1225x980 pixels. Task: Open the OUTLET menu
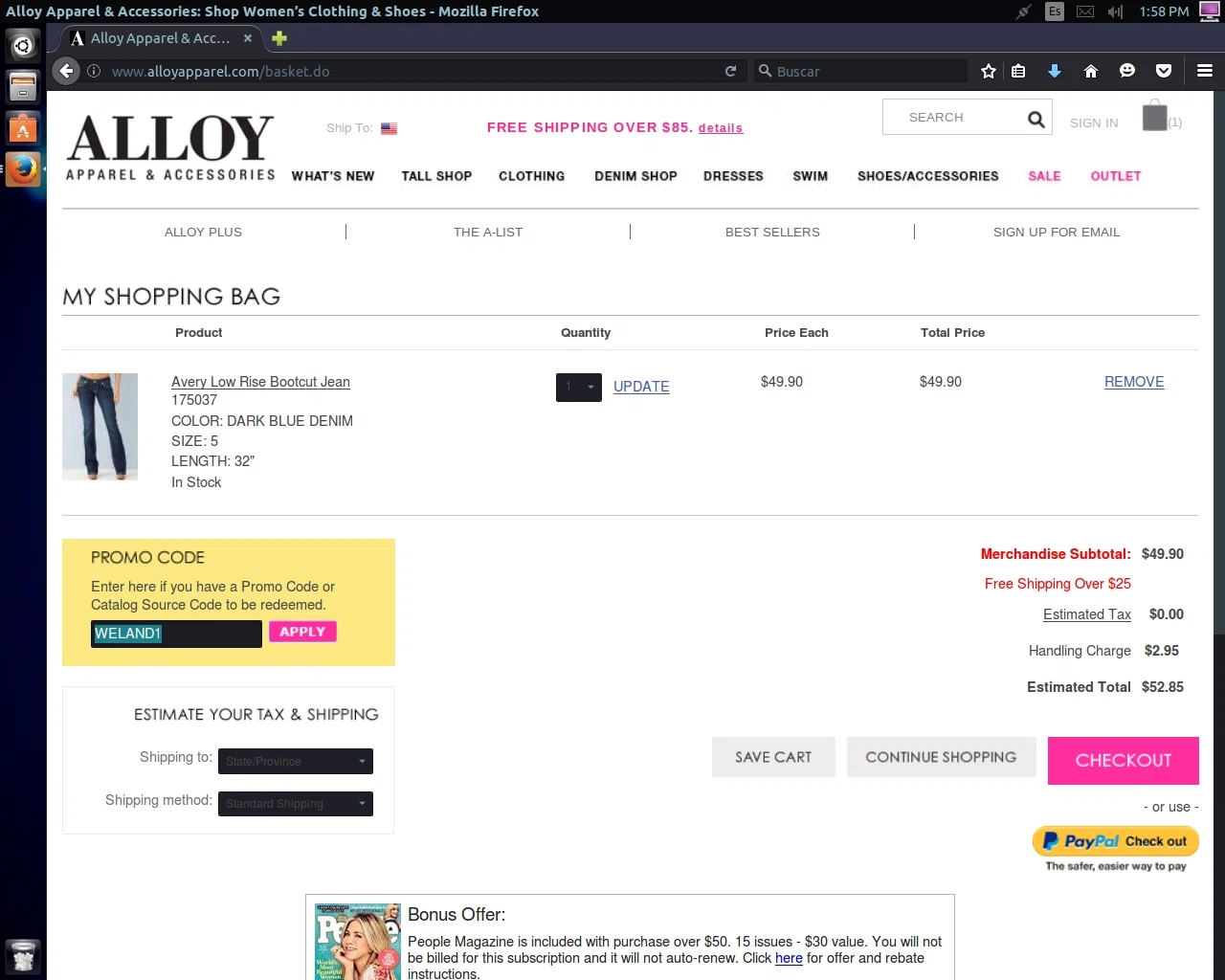tap(1116, 176)
